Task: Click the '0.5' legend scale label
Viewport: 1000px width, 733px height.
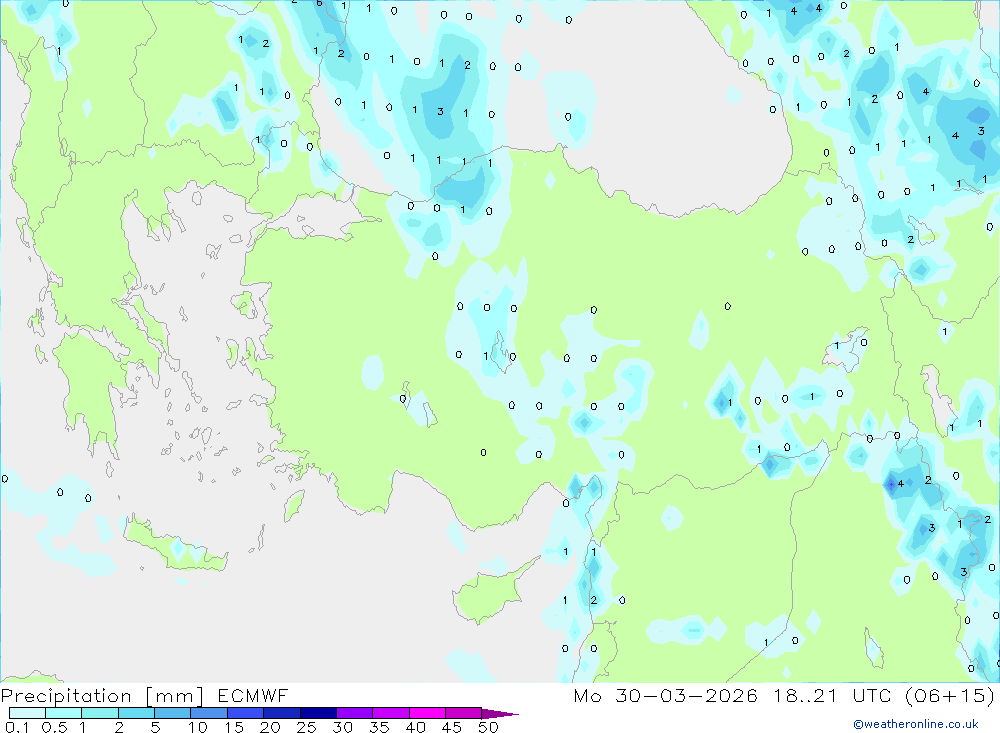Action: pyautogui.click(x=54, y=727)
